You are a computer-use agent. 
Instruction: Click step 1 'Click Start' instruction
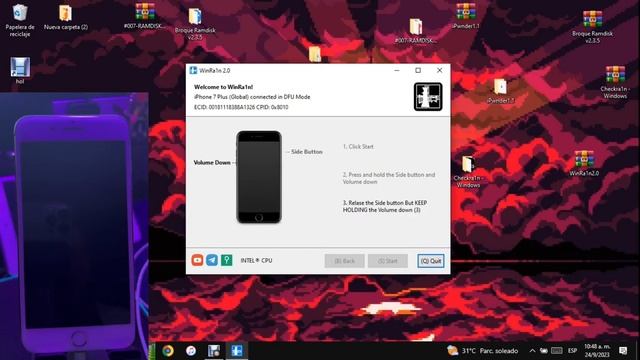pos(358,147)
